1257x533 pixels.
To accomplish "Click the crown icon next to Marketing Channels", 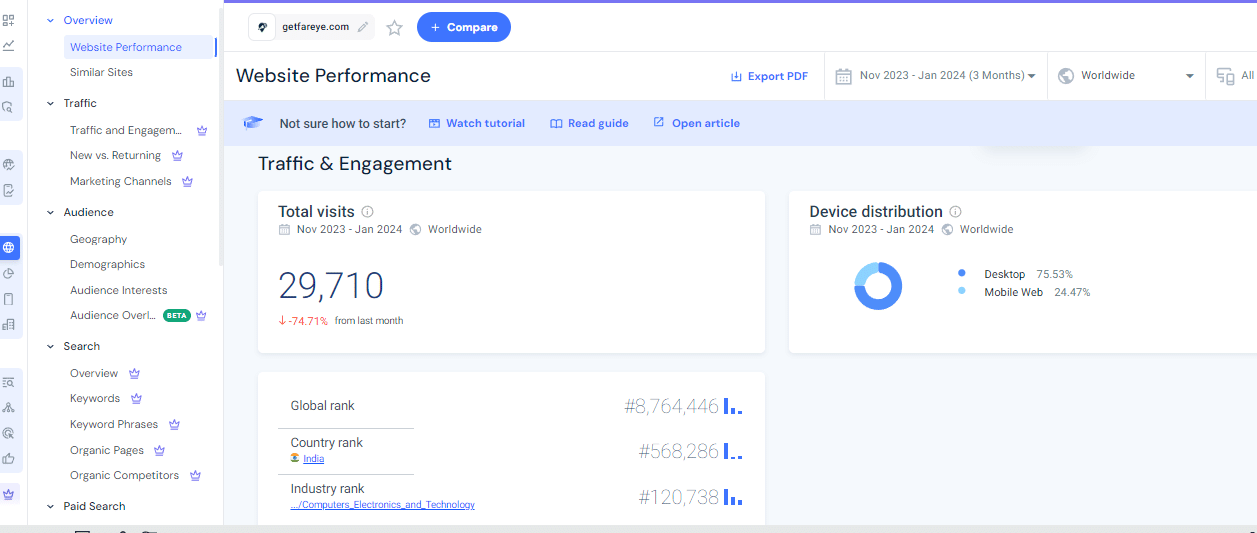I will coord(187,182).
